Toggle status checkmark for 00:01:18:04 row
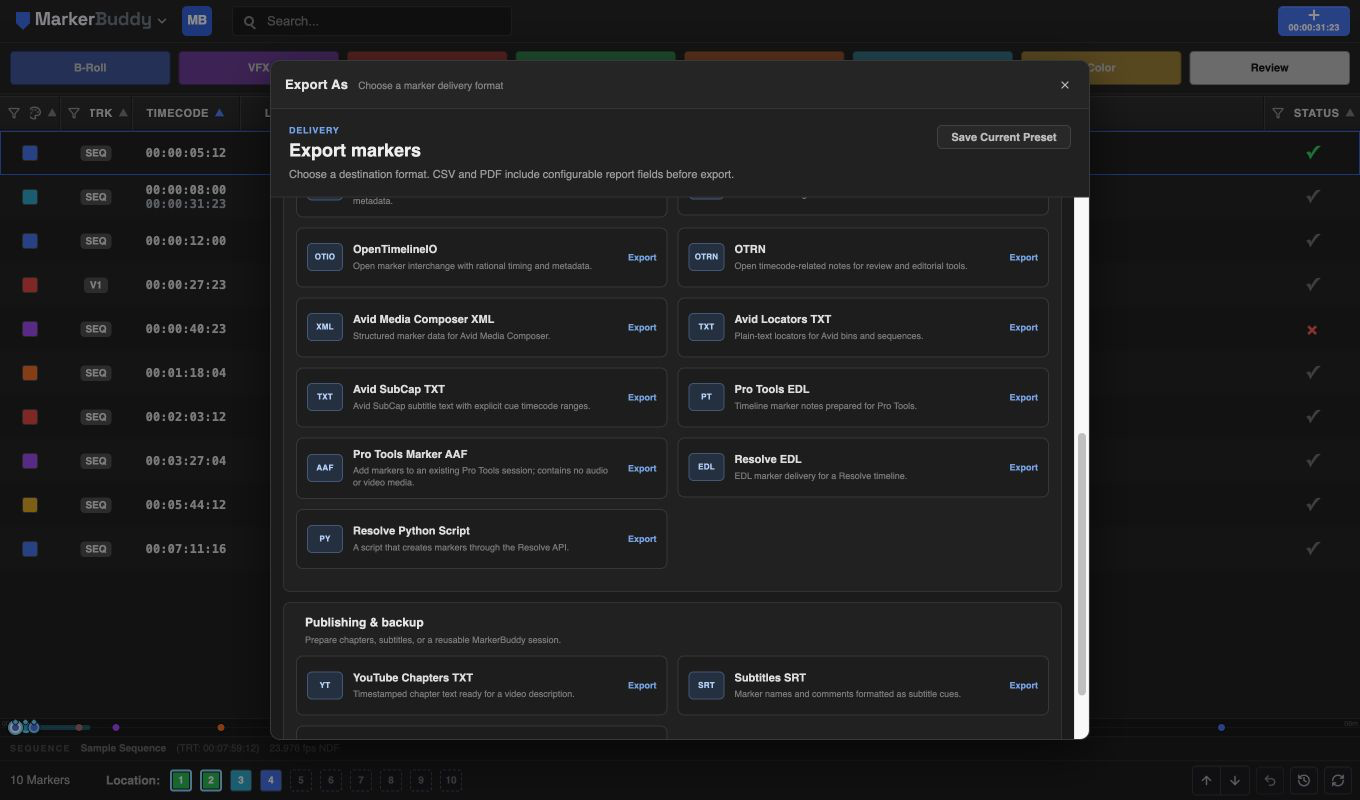The width and height of the screenshot is (1360, 800). pyautogui.click(x=1313, y=372)
